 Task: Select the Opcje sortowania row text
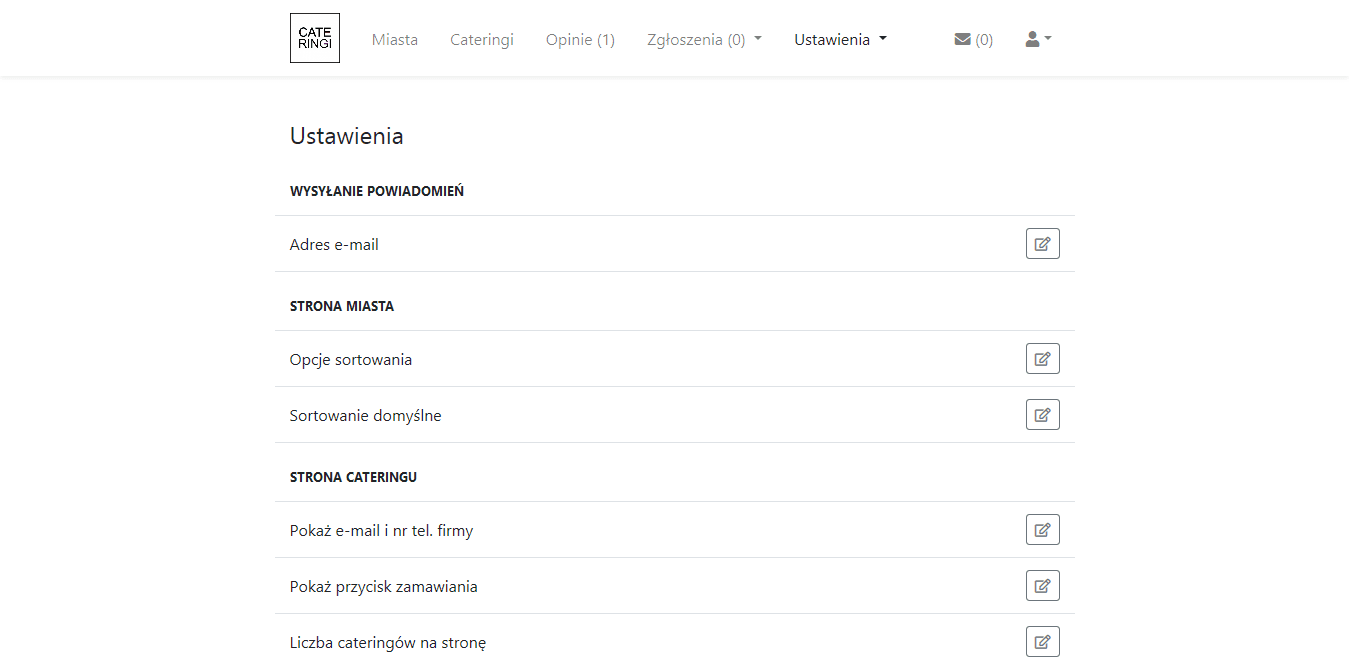pyautogui.click(x=351, y=360)
